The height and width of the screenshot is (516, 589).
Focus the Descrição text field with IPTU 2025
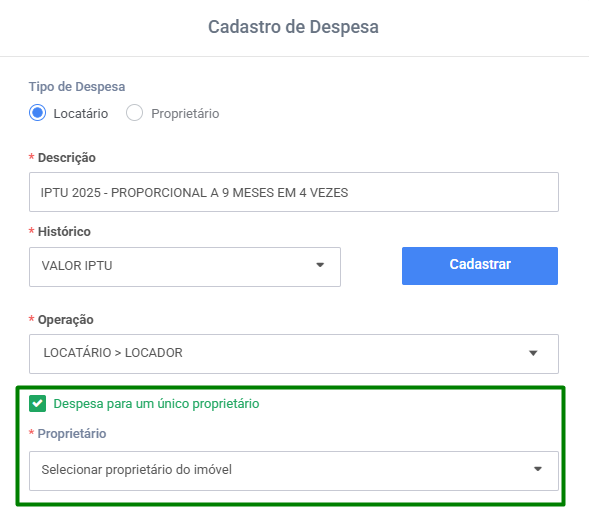coord(294,192)
